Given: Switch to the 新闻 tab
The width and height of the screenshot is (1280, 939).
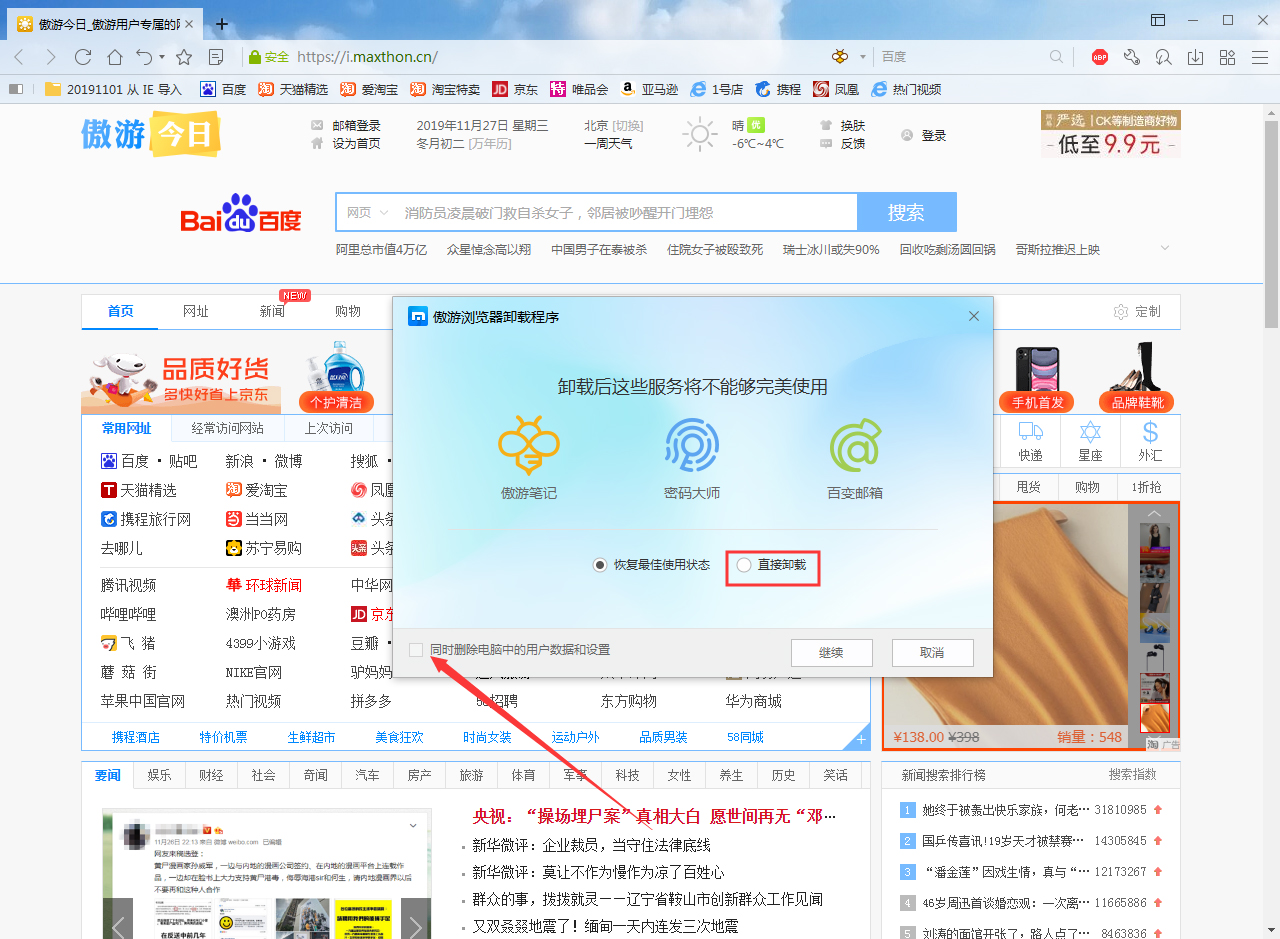Looking at the screenshot, I should pyautogui.click(x=271, y=311).
